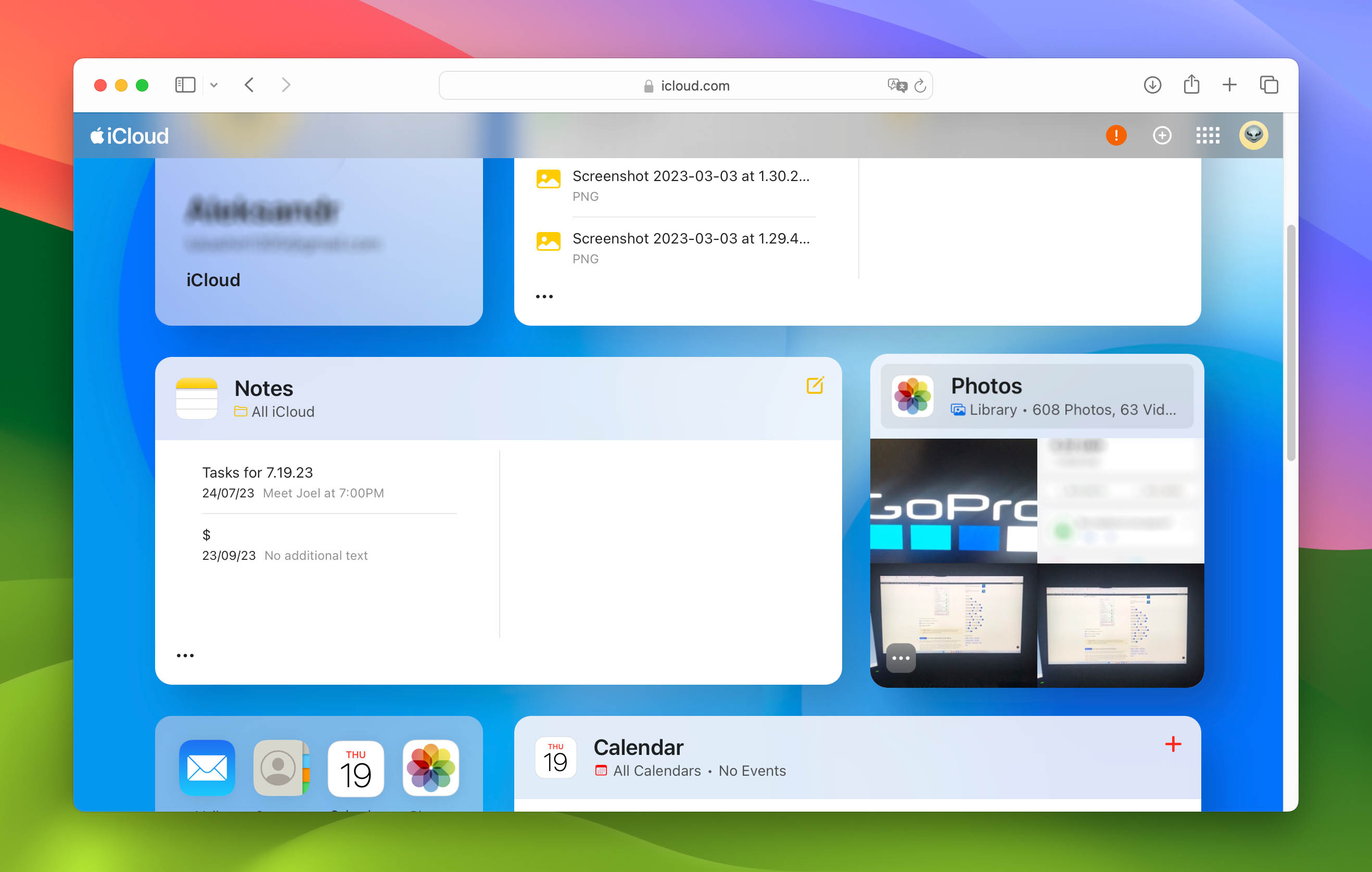Screen dimensions: 1372x872
Task: Open the Notes tile more options ellipsis
Action: [185, 656]
